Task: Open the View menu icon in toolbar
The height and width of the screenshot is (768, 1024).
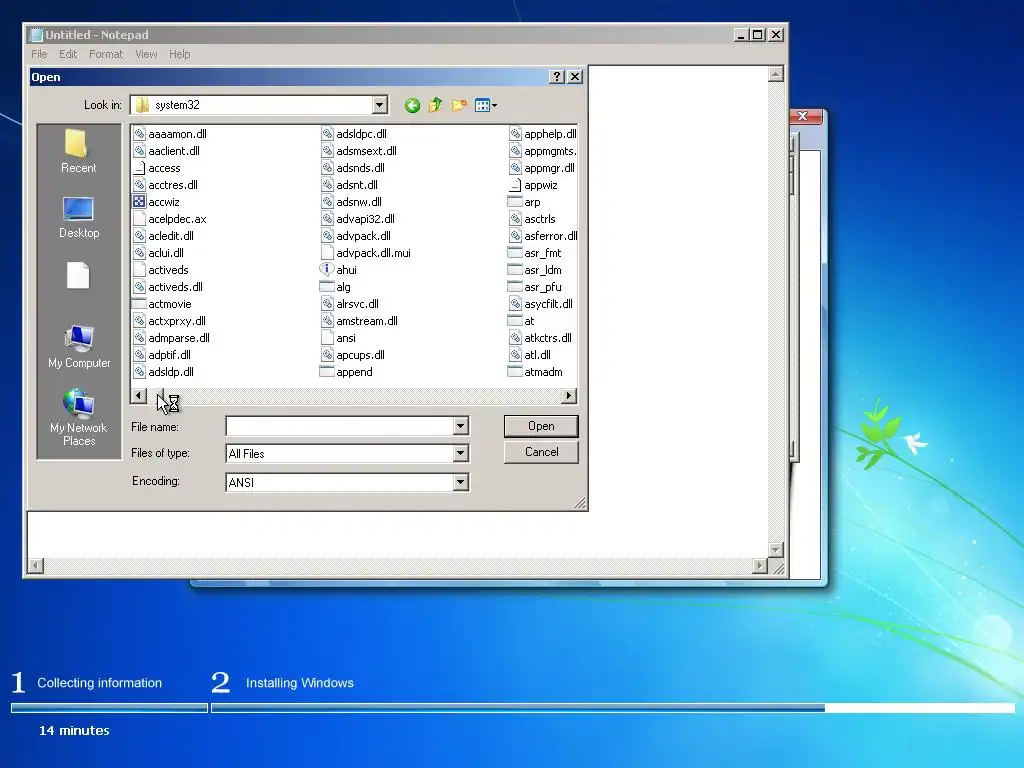Action: (x=485, y=105)
